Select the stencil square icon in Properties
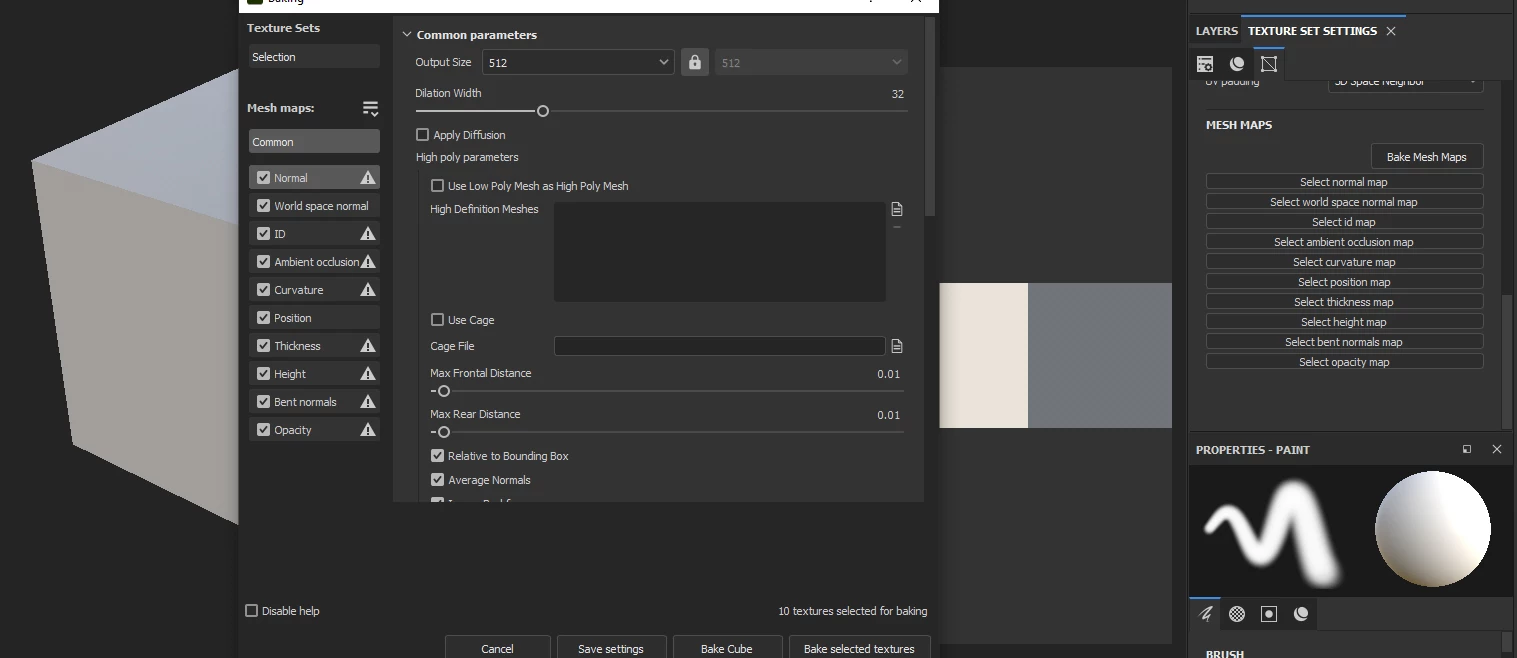Screen dimensions: 1517x658 pyautogui.click(x=1269, y=613)
